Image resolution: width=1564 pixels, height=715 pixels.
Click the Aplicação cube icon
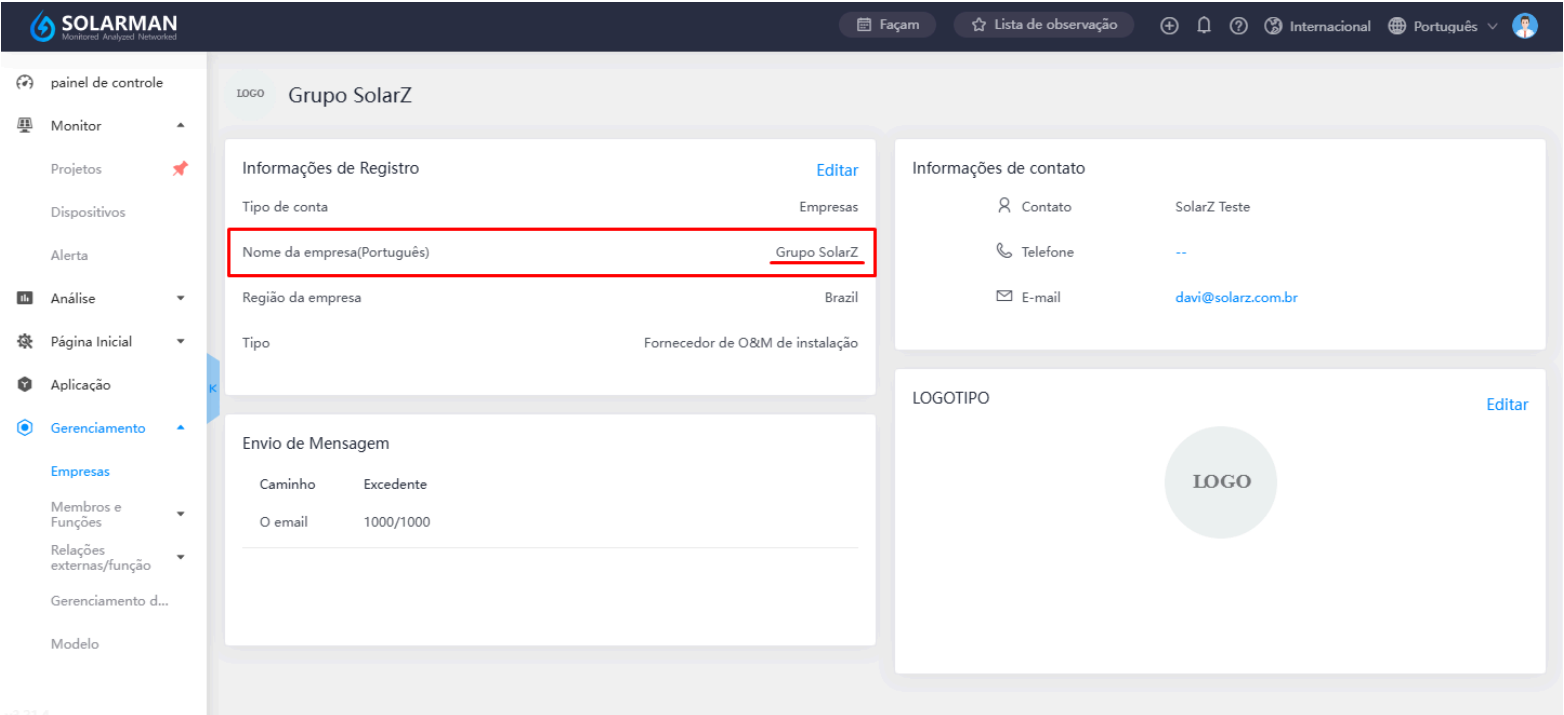(x=25, y=385)
